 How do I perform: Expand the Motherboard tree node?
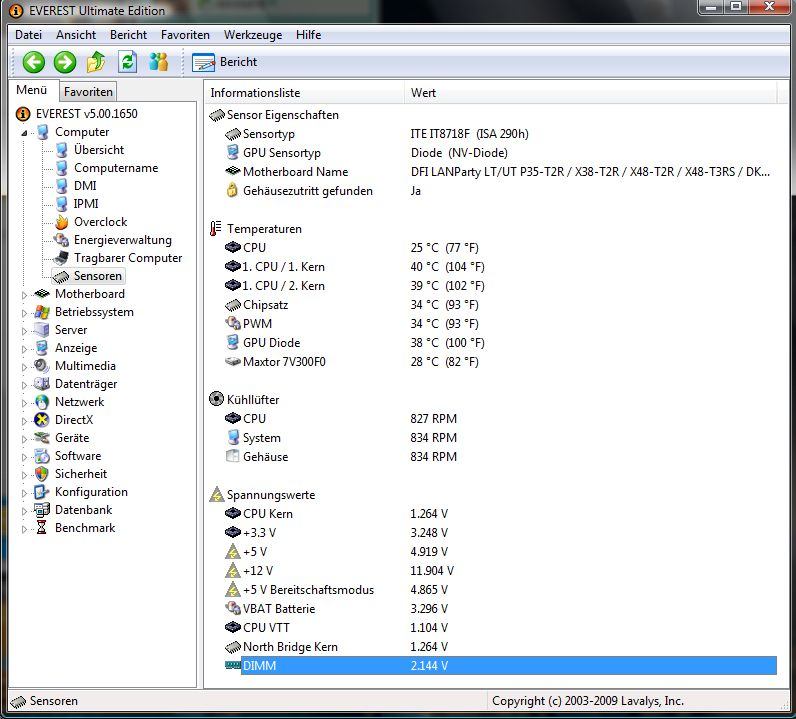click(24, 295)
